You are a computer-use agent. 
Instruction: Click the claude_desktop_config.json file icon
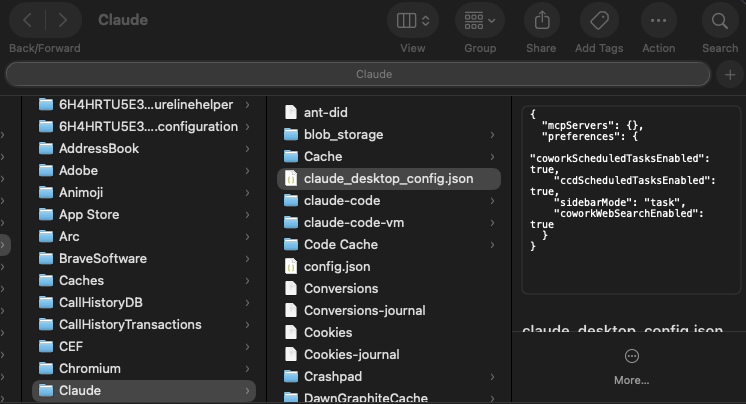pos(291,178)
